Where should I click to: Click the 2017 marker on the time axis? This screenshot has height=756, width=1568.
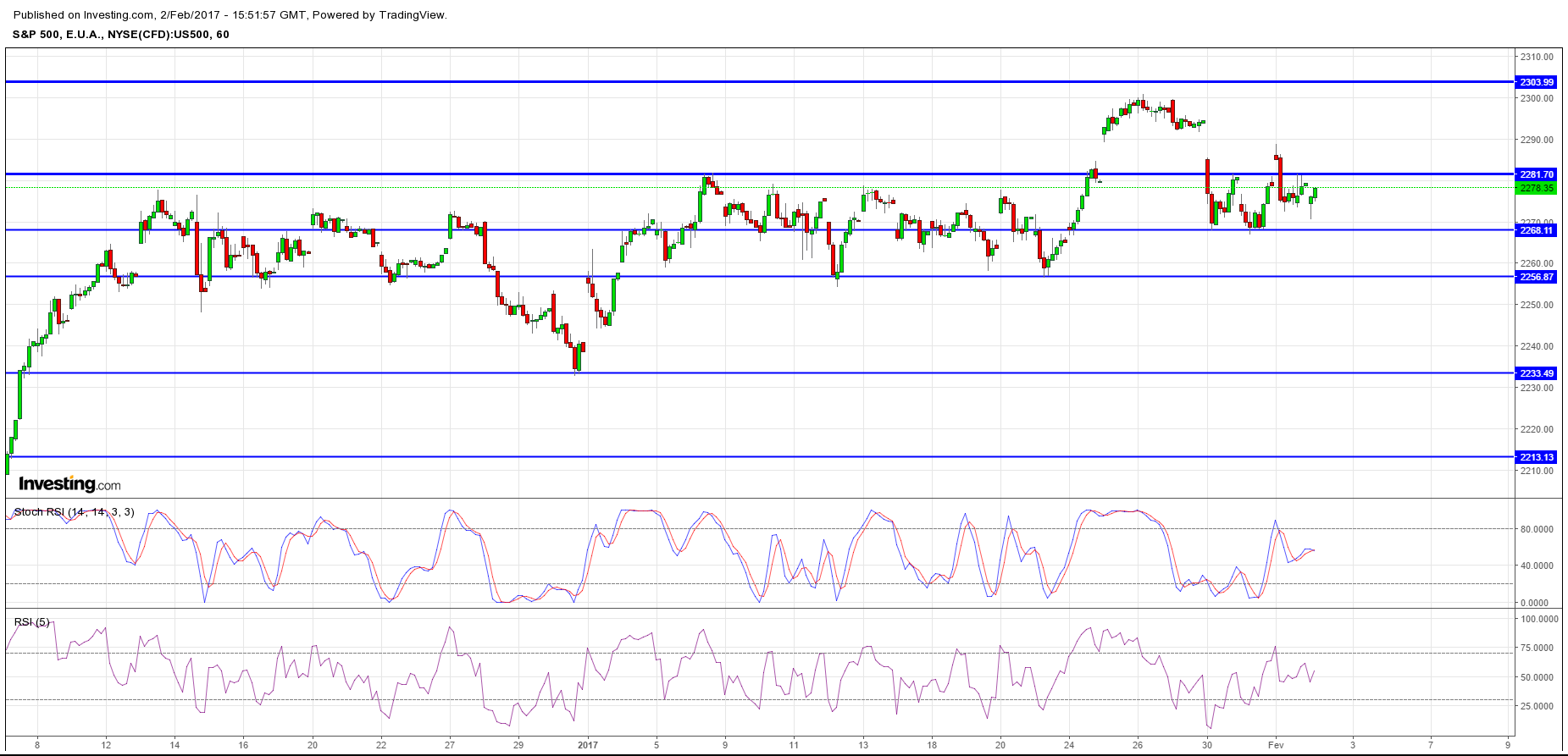[x=587, y=745]
